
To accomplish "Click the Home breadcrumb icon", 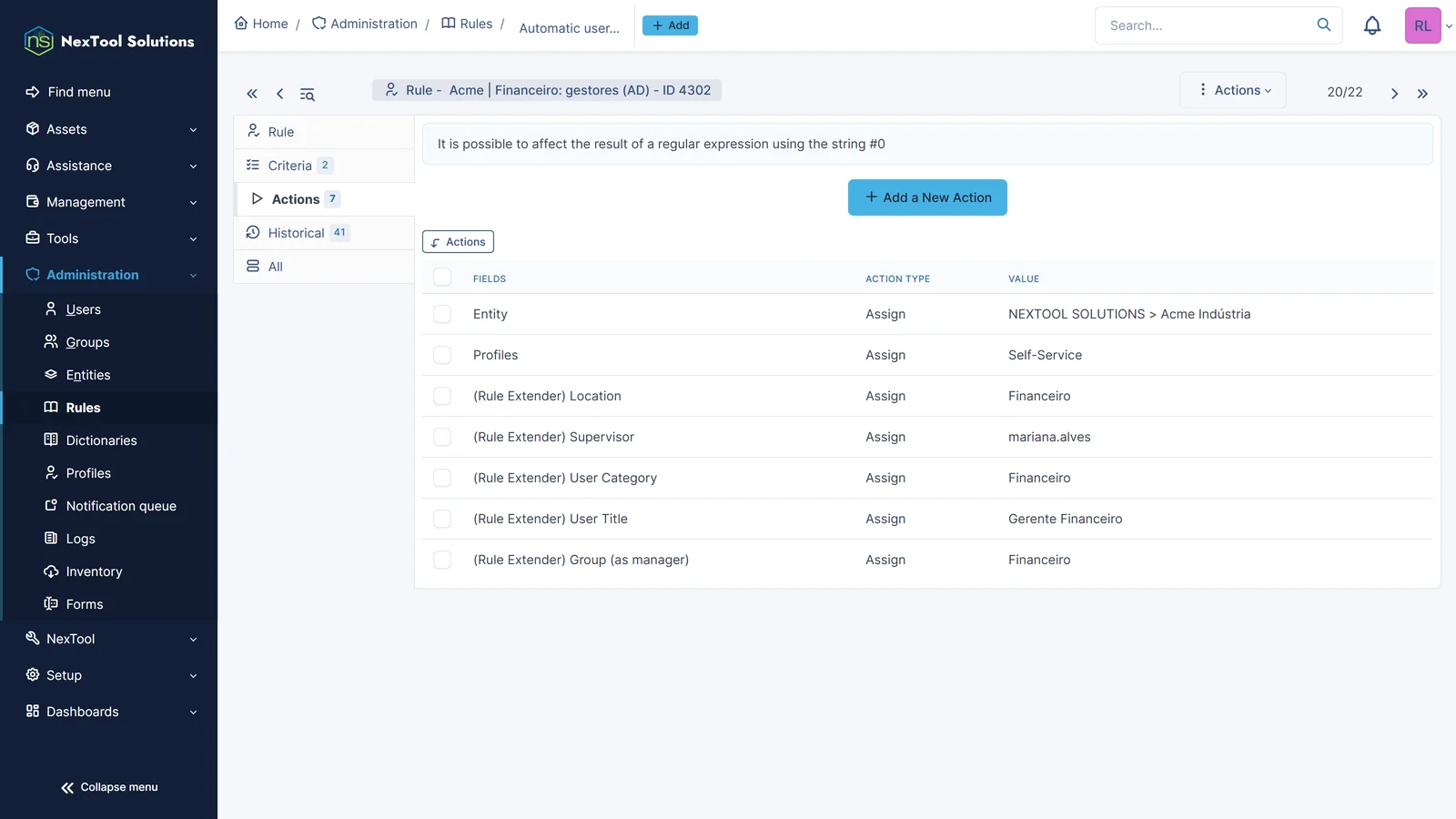I will (241, 24).
